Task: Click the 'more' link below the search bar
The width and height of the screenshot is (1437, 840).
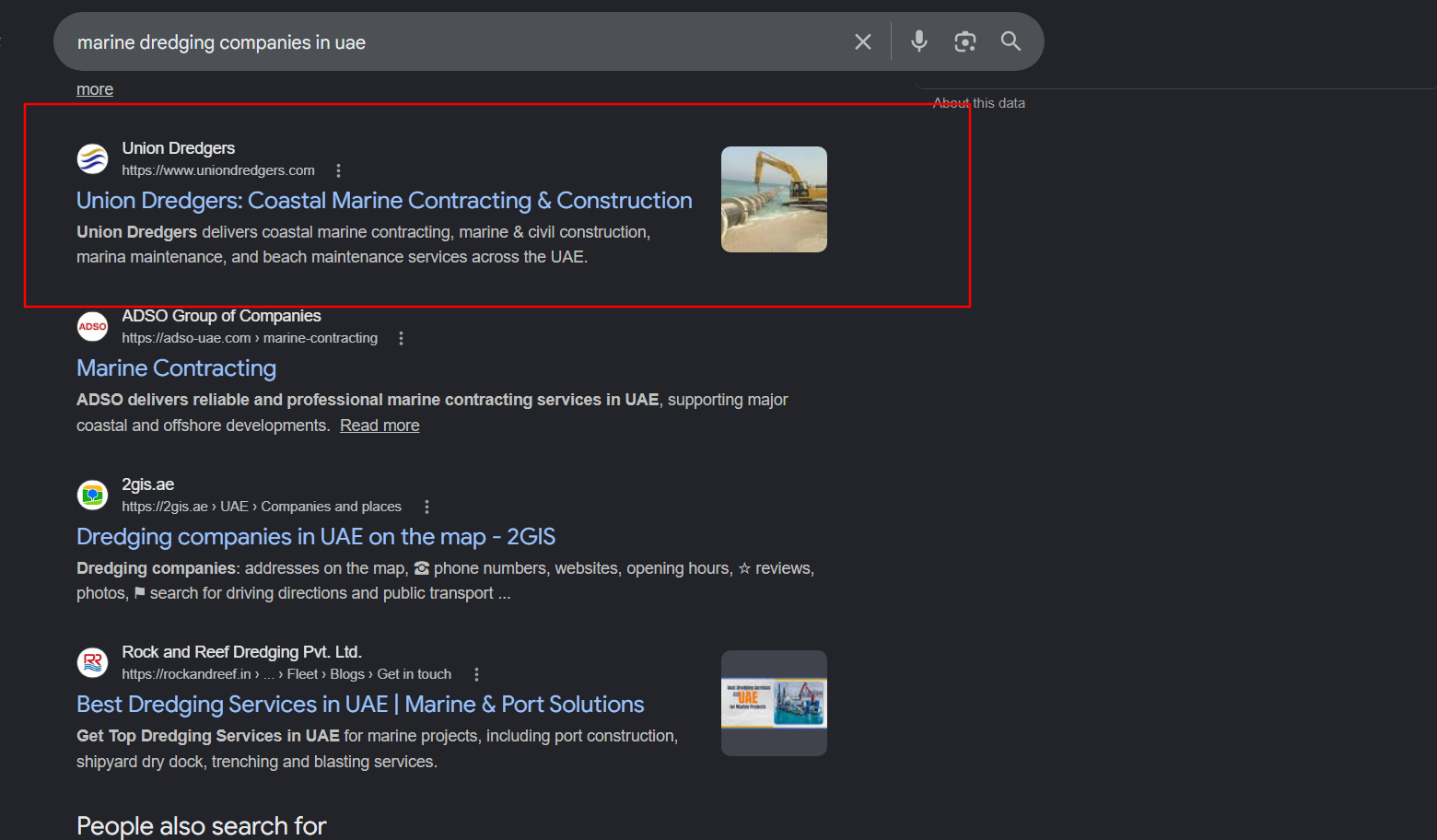Action: (95, 89)
